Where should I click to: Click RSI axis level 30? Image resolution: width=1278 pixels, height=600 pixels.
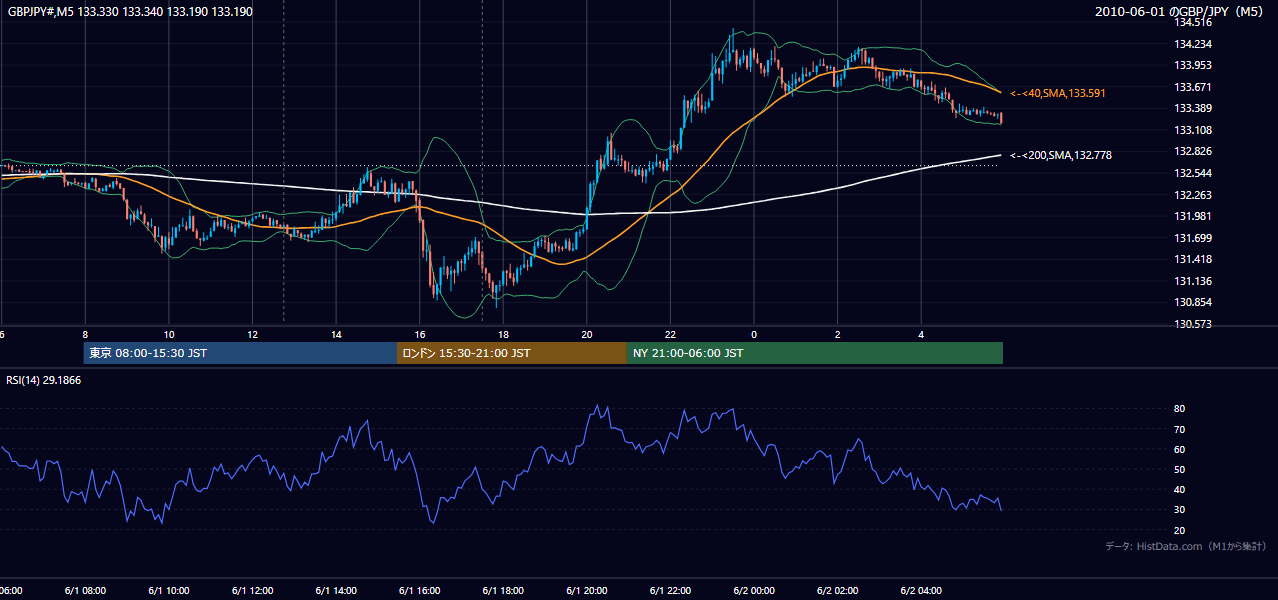click(x=1180, y=510)
